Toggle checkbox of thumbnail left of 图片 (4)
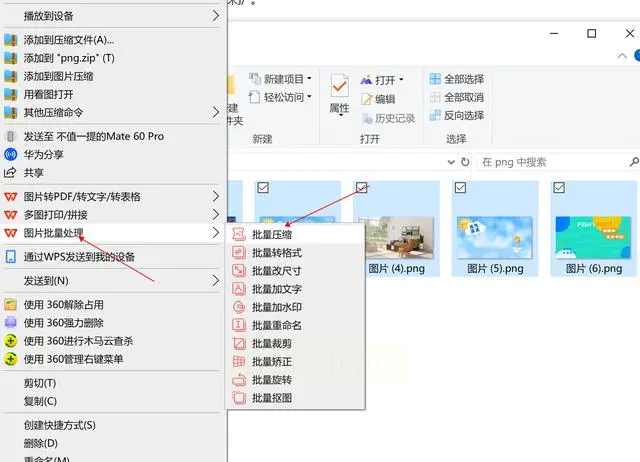 [x=263, y=187]
